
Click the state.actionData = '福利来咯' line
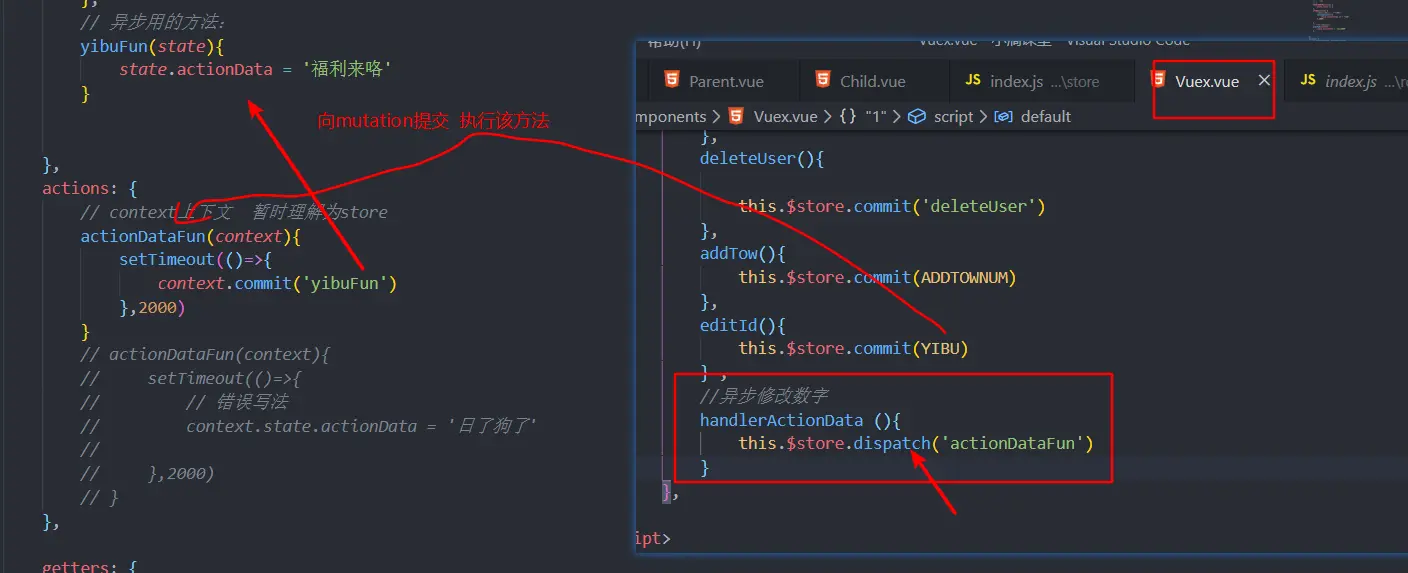pyautogui.click(x=255, y=69)
